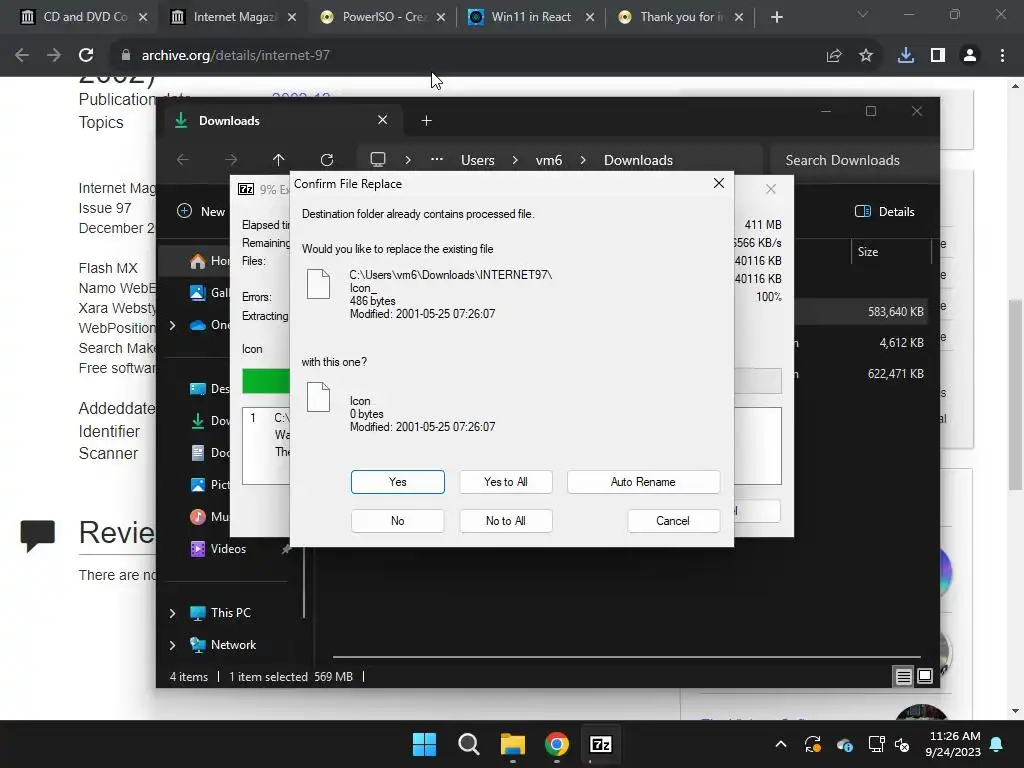This screenshot has height=768, width=1024.
Task: Switch to the PowerISO tab
Action: [383, 17]
